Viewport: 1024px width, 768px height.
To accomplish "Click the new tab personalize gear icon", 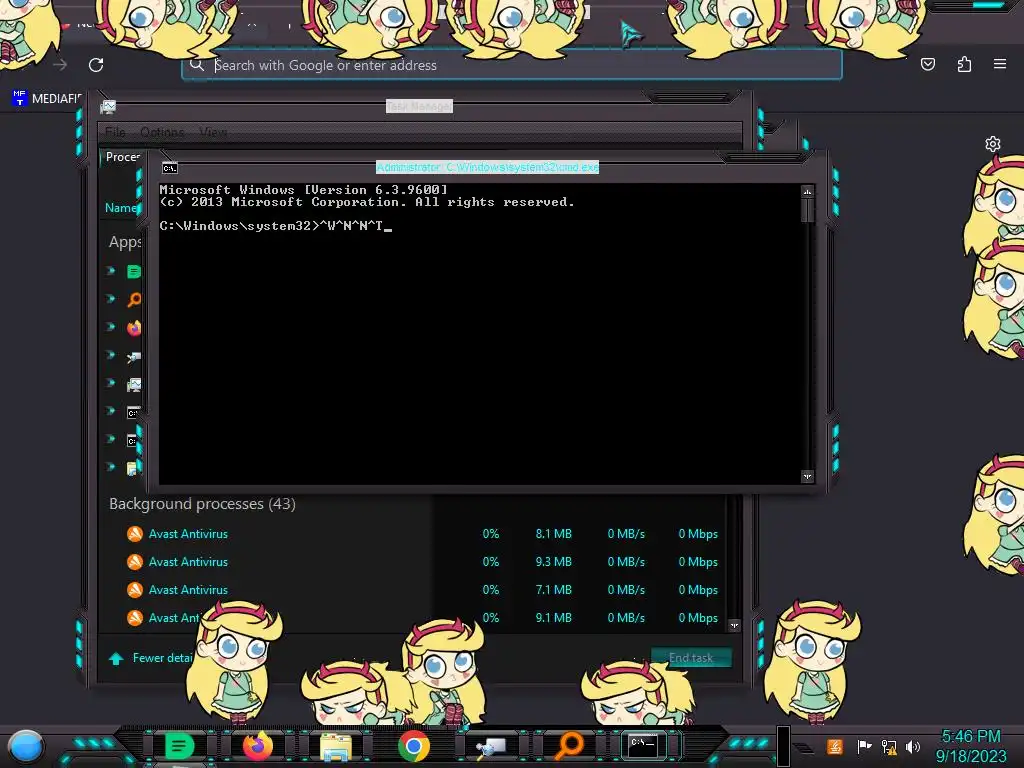I will (x=993, y=144).
